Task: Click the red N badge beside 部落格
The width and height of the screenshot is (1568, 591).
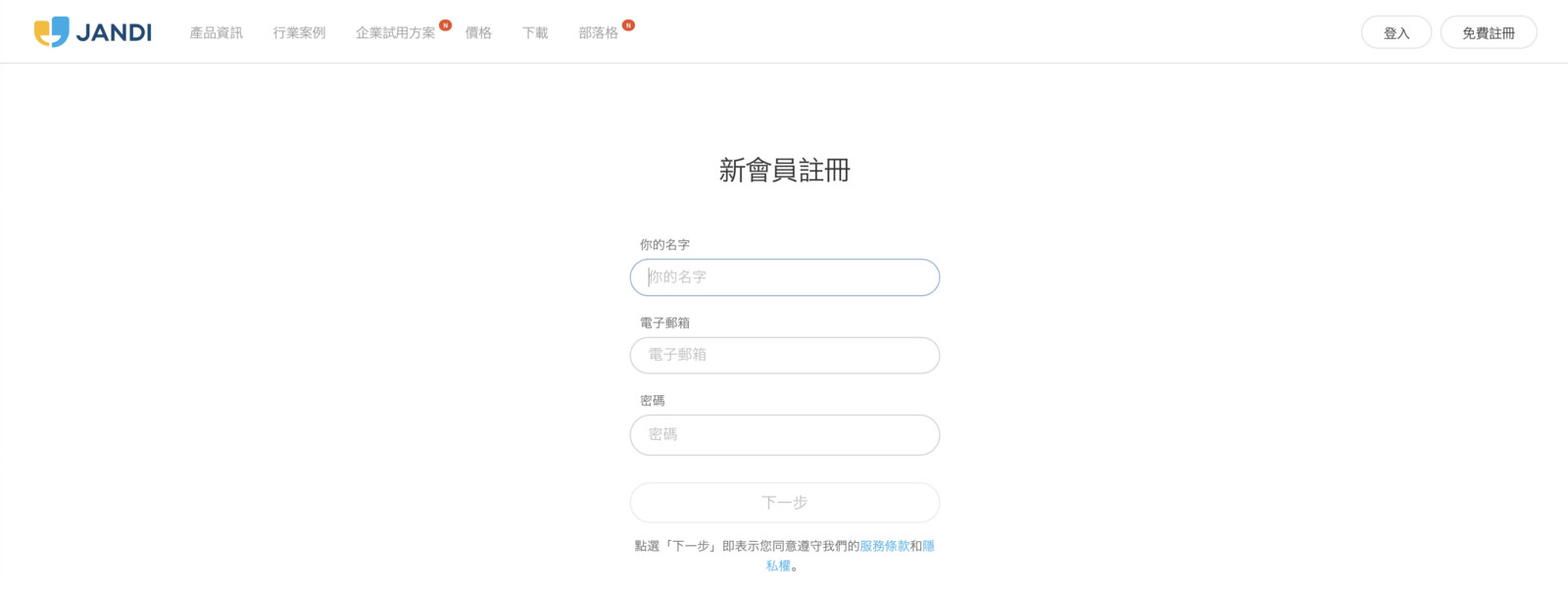Action: tap(628, 25)
